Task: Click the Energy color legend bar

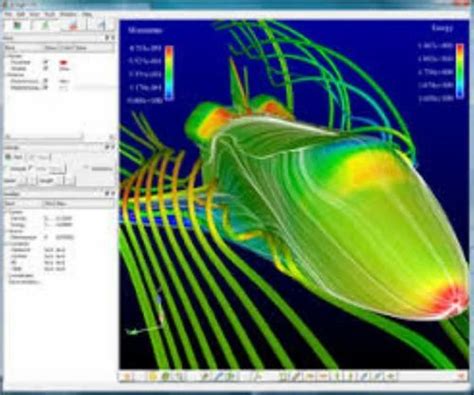Action: (460, 71)
